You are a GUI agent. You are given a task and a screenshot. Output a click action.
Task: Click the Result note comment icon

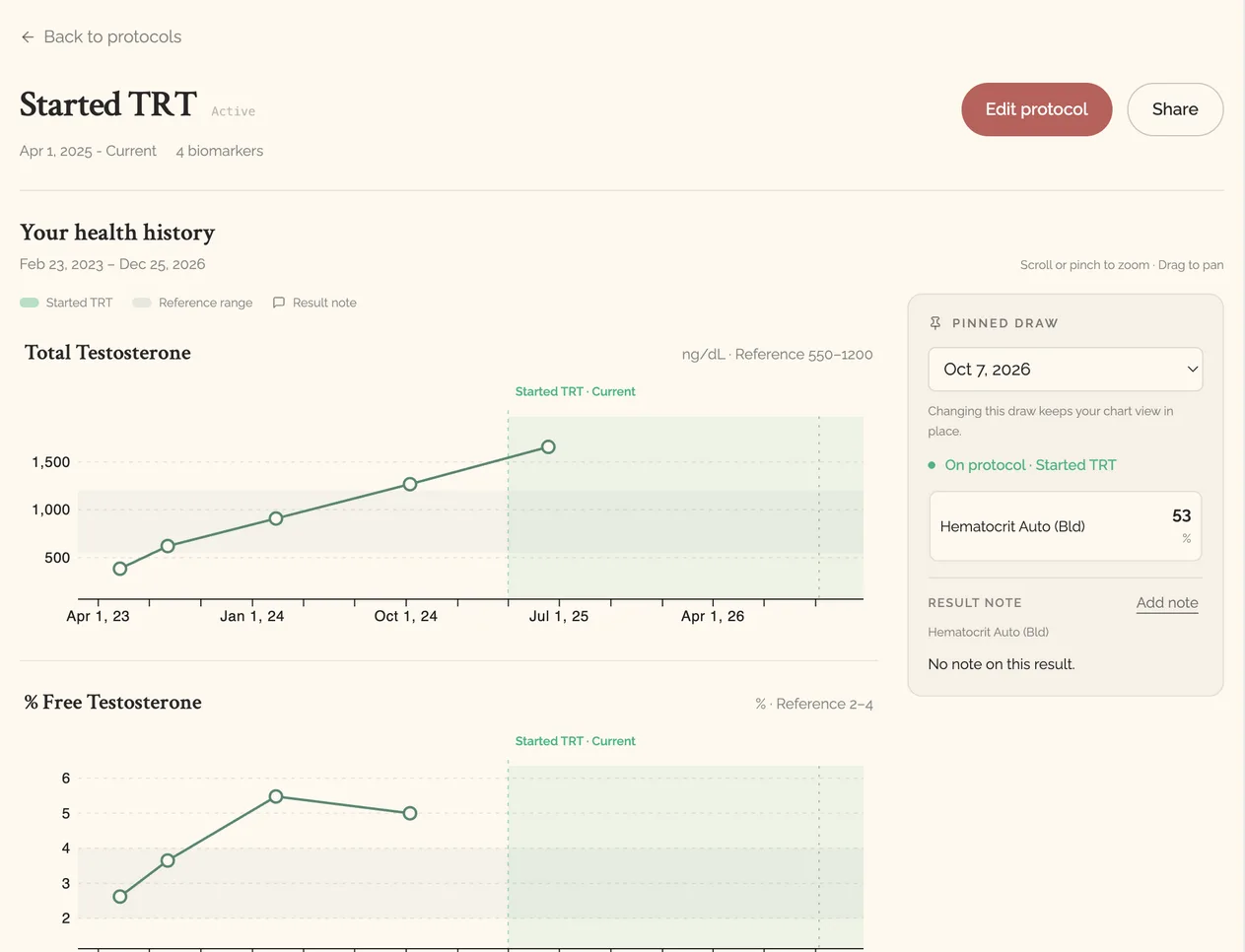tap(279, 303)
